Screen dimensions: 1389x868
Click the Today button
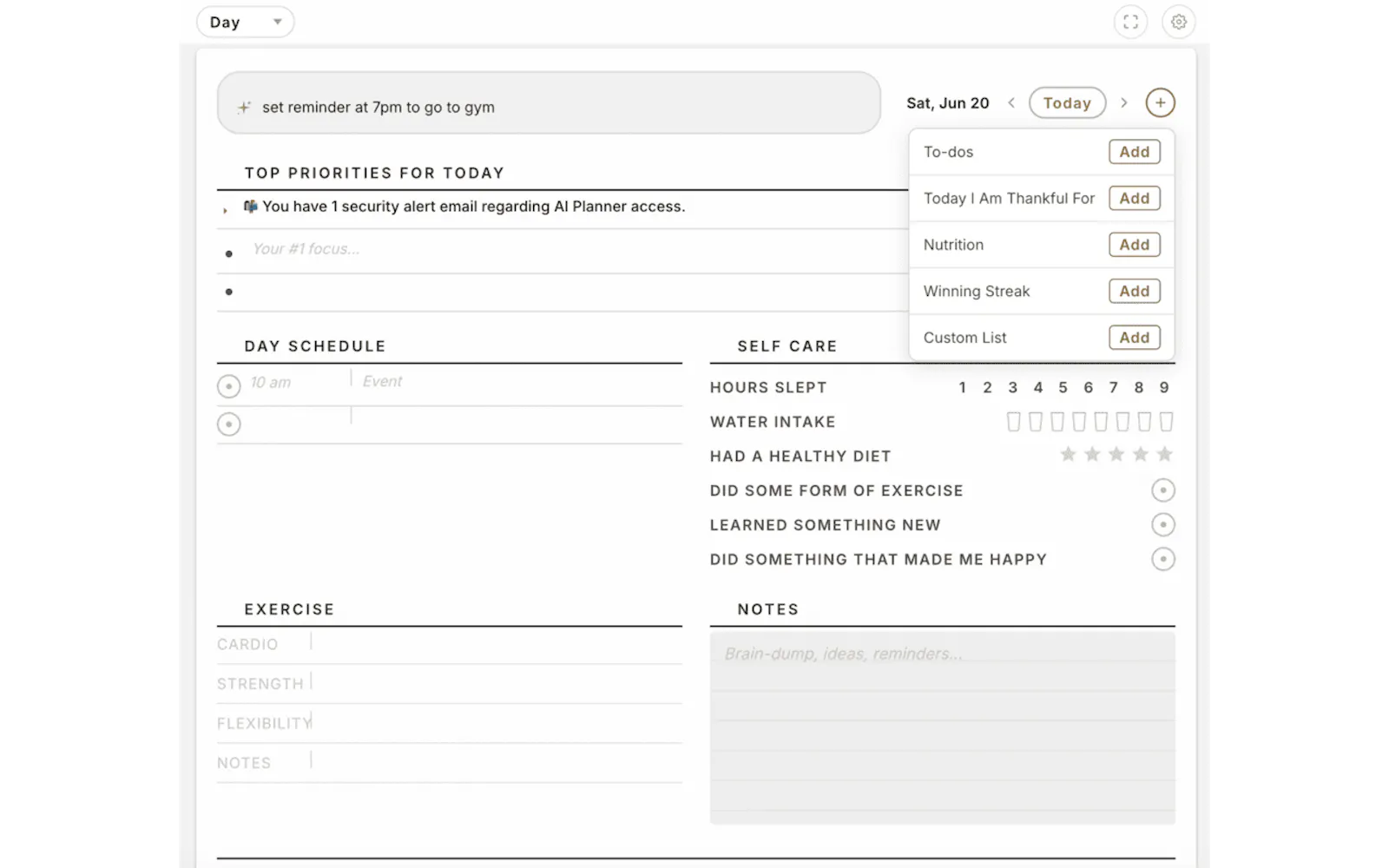1067,102
